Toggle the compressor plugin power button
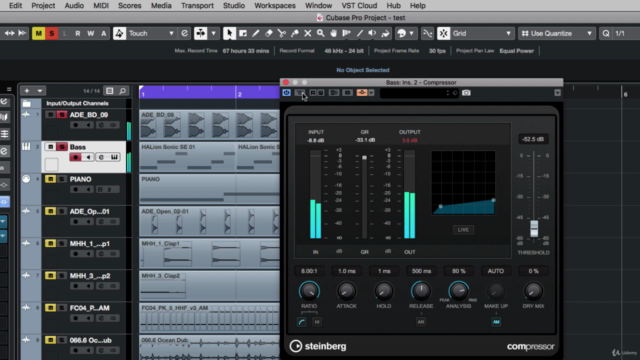 point(287,93)
